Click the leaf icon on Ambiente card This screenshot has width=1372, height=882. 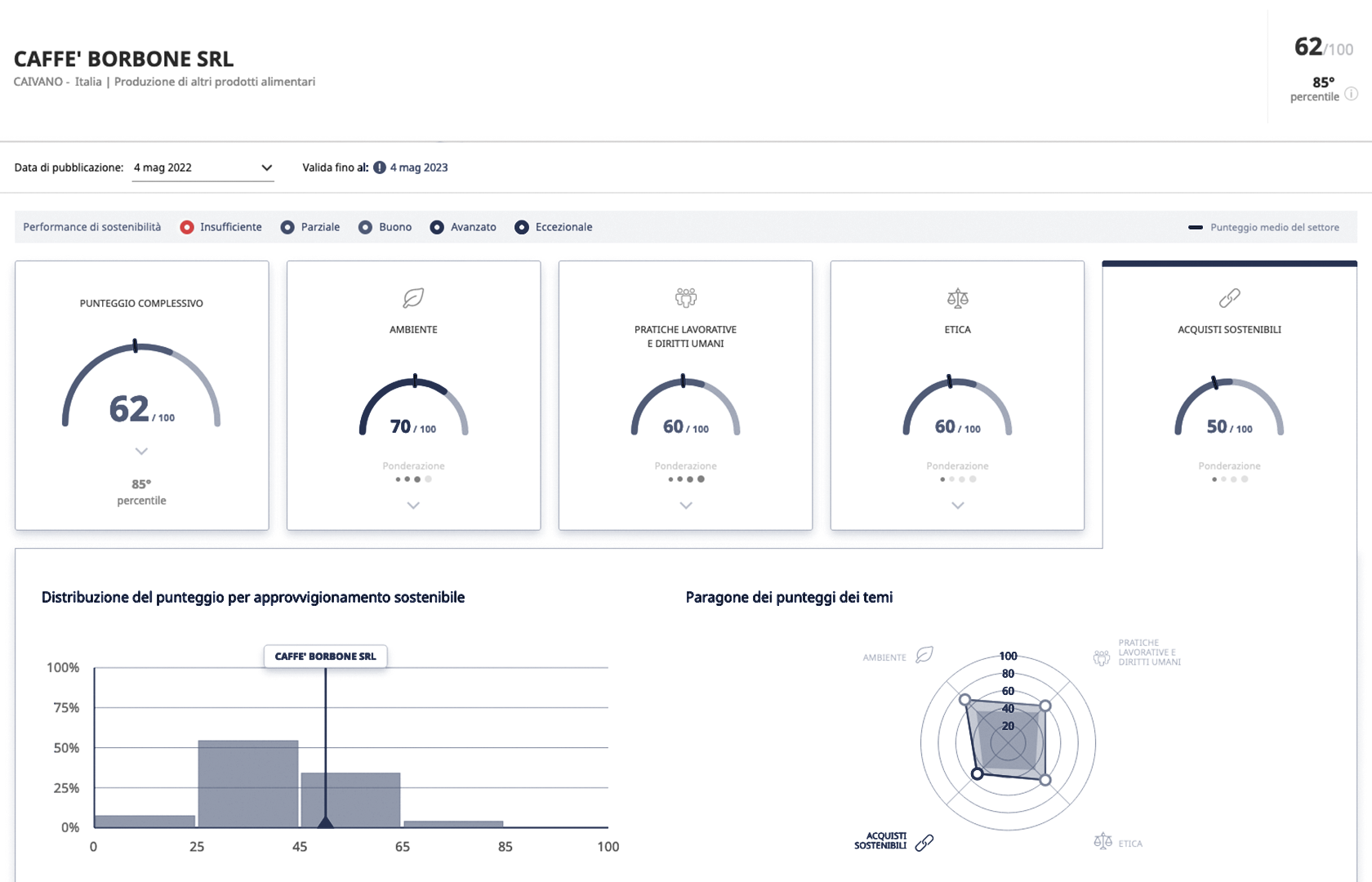click(413, 298)
